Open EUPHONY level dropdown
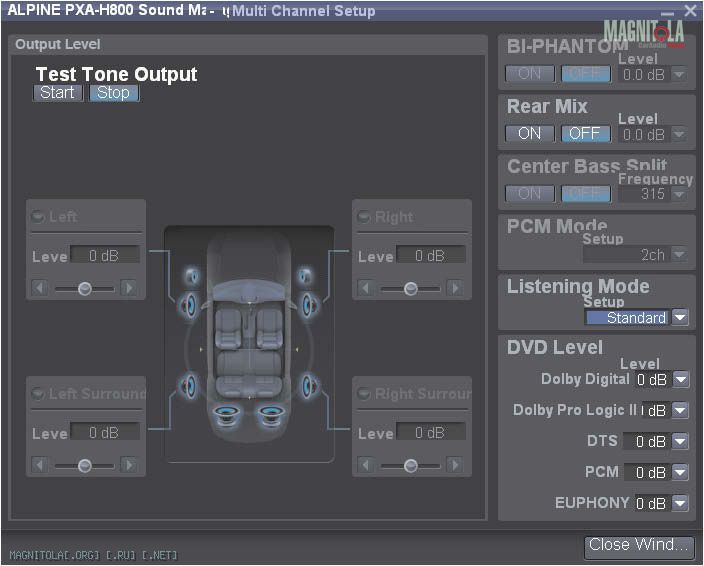The height and width of the screenshot is (566, 704). point(681,503)
